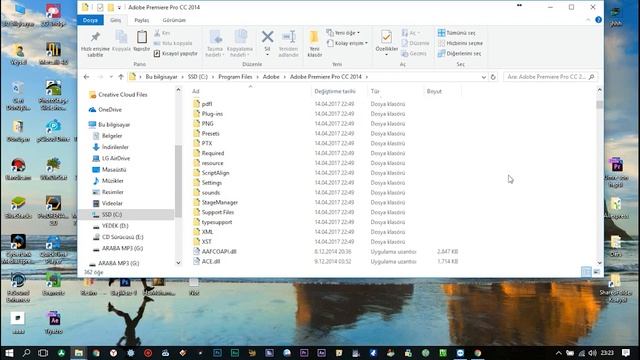Select the Plug-ins folder

pyautogui.click(x=208, y=114)
